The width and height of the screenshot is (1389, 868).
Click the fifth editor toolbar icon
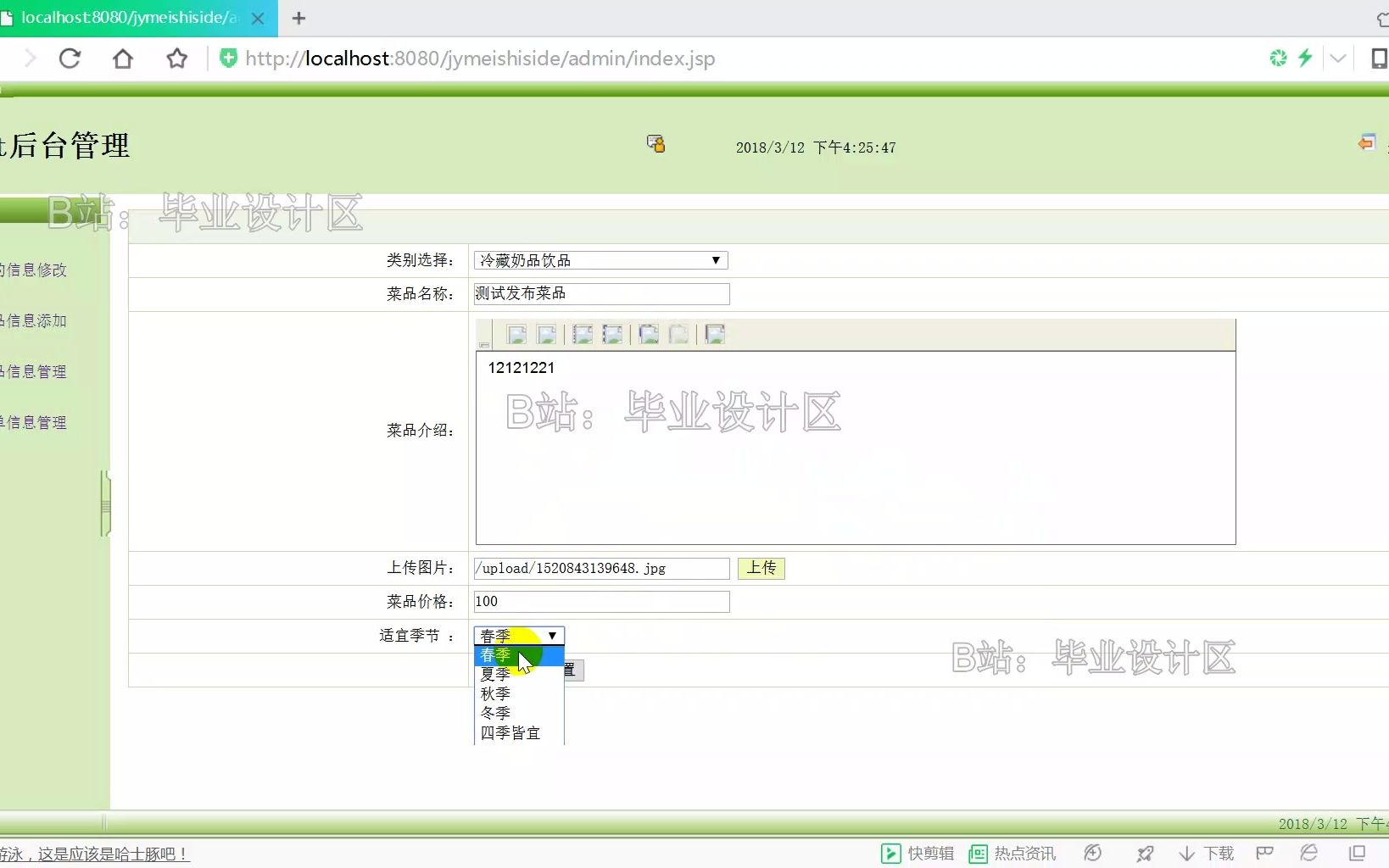(x=649, y=334)
